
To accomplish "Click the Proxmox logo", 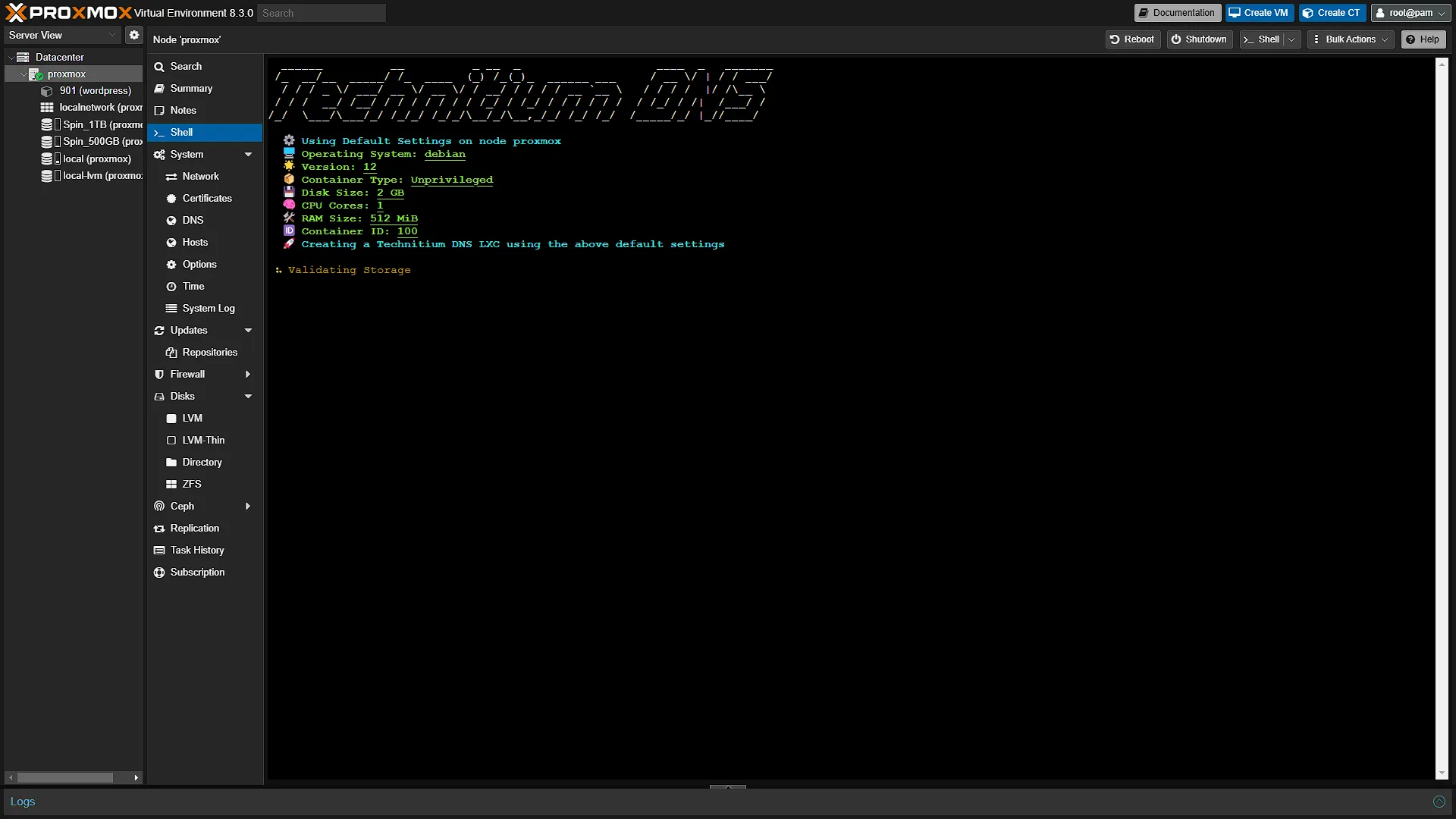I will pos(68,13).
